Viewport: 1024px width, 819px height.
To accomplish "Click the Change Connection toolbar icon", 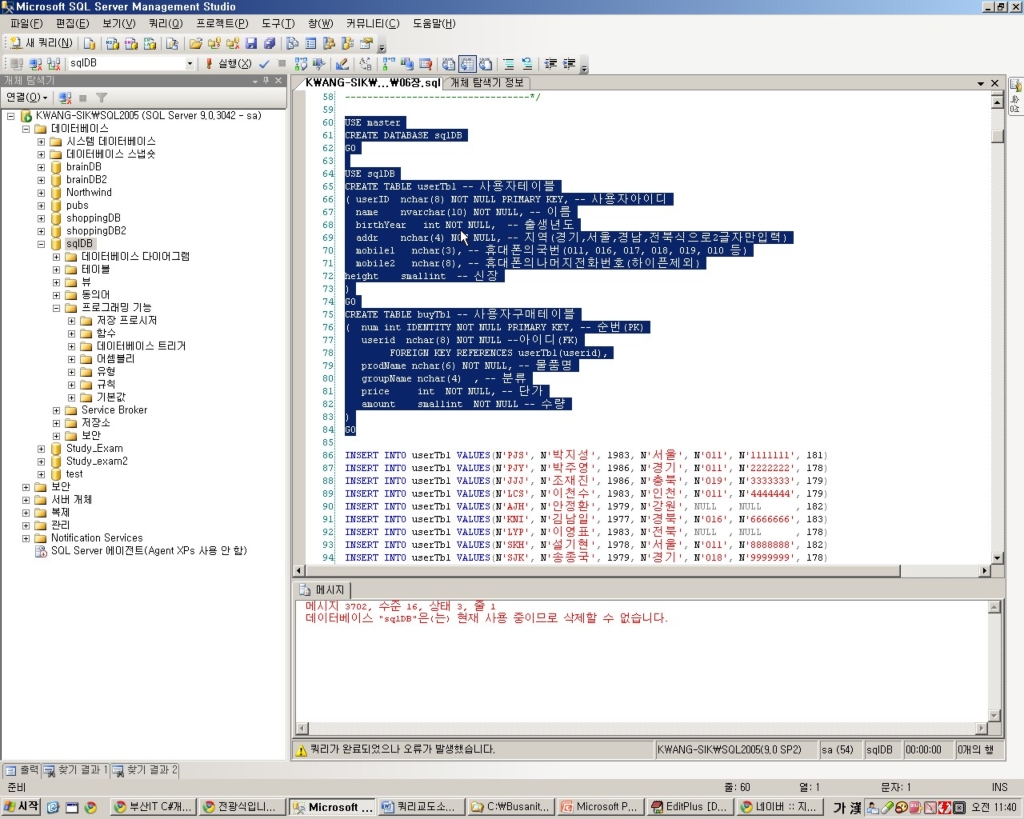I will click(54, 63).
